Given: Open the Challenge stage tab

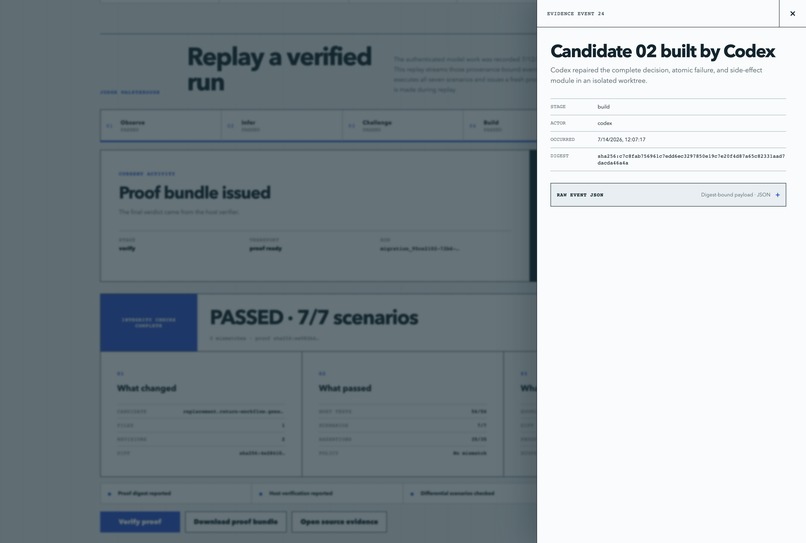Looking at the screenshot, I should 402,125.
